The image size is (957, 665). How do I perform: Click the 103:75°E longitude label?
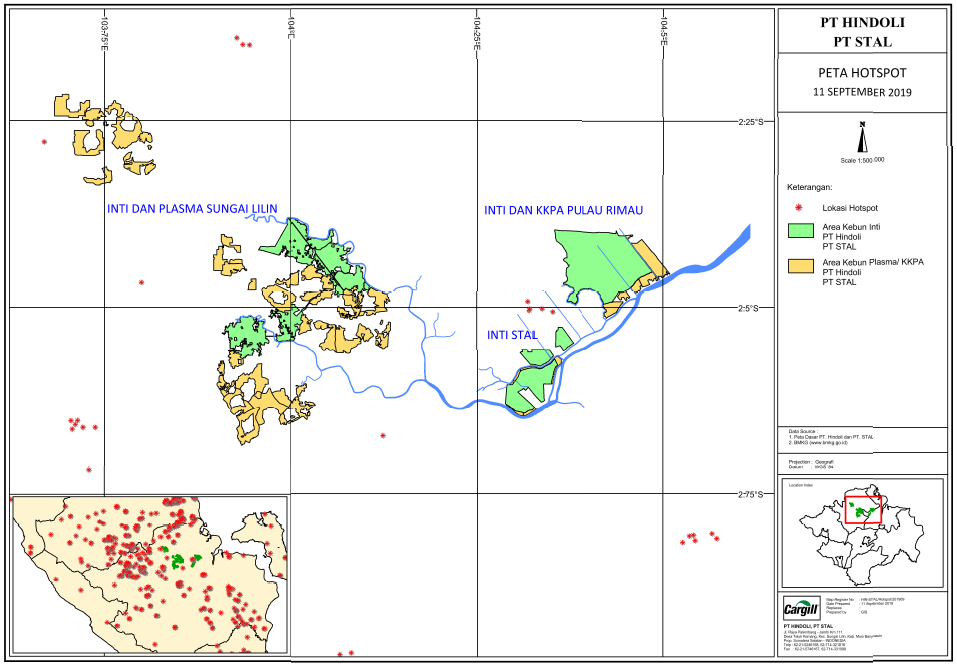click(105, 34)
